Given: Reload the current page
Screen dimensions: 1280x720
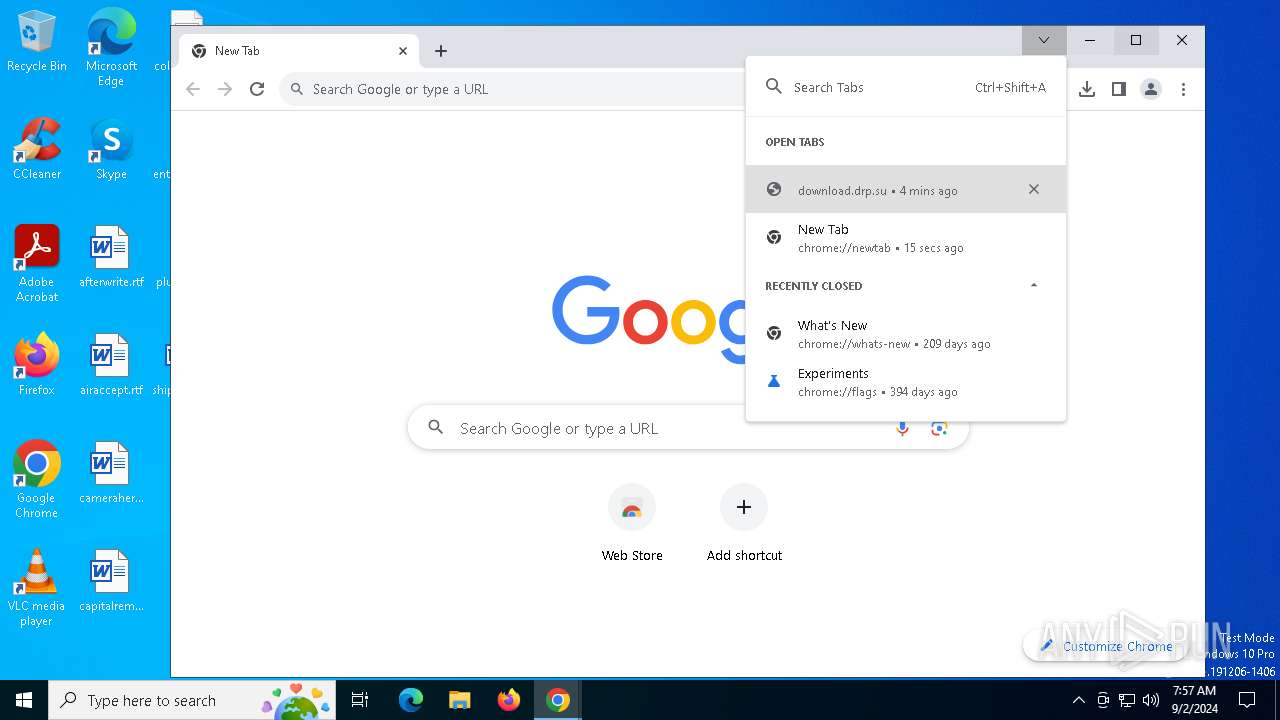Looking at the screenshot, I should pos(257,89).
